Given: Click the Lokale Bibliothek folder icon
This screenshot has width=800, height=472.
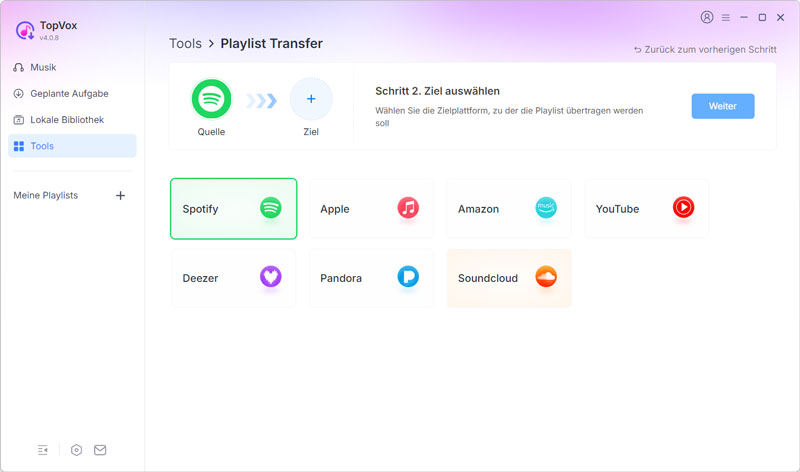Looking at the screenshot, I should pos(18,120).
